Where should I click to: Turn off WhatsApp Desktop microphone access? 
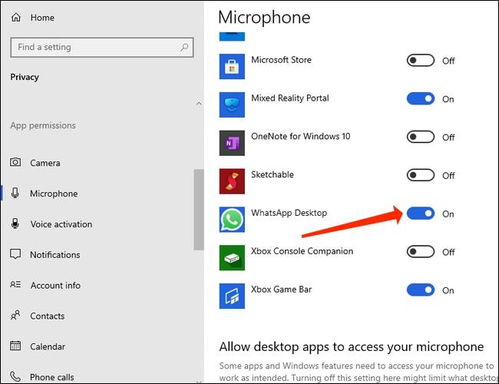point(420,213)
